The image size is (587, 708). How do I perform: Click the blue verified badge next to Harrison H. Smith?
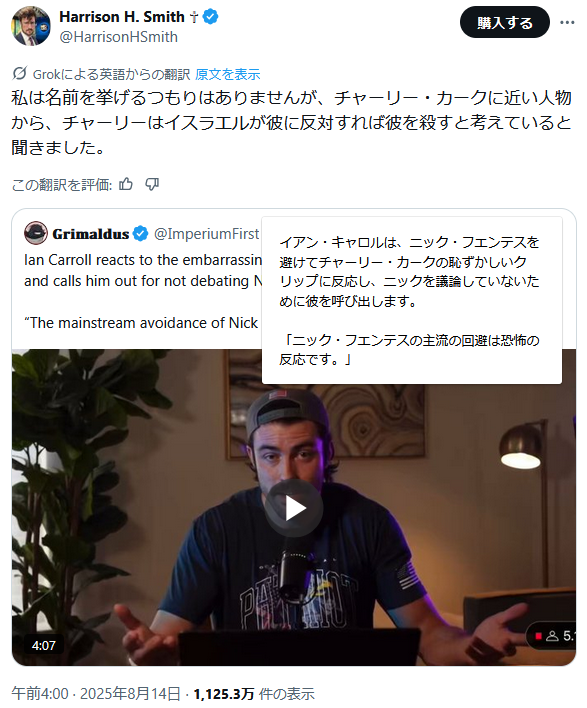pos(210,17)
